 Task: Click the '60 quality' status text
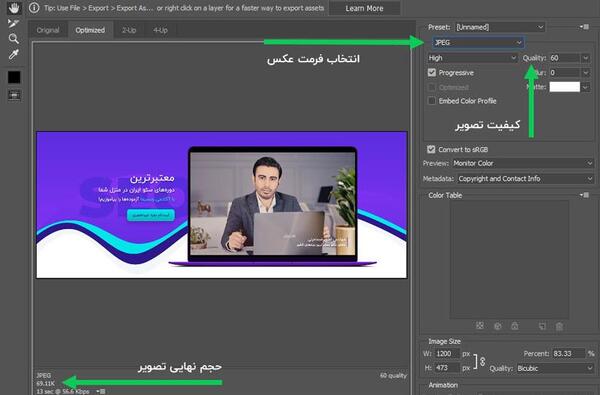tap(393, 375)
